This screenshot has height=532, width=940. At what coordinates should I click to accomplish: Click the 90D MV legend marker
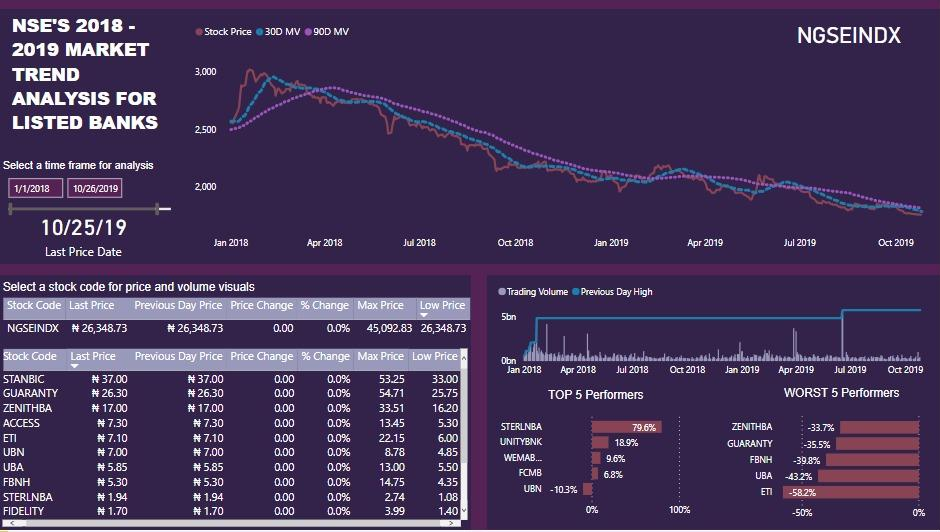coord(308,32)
